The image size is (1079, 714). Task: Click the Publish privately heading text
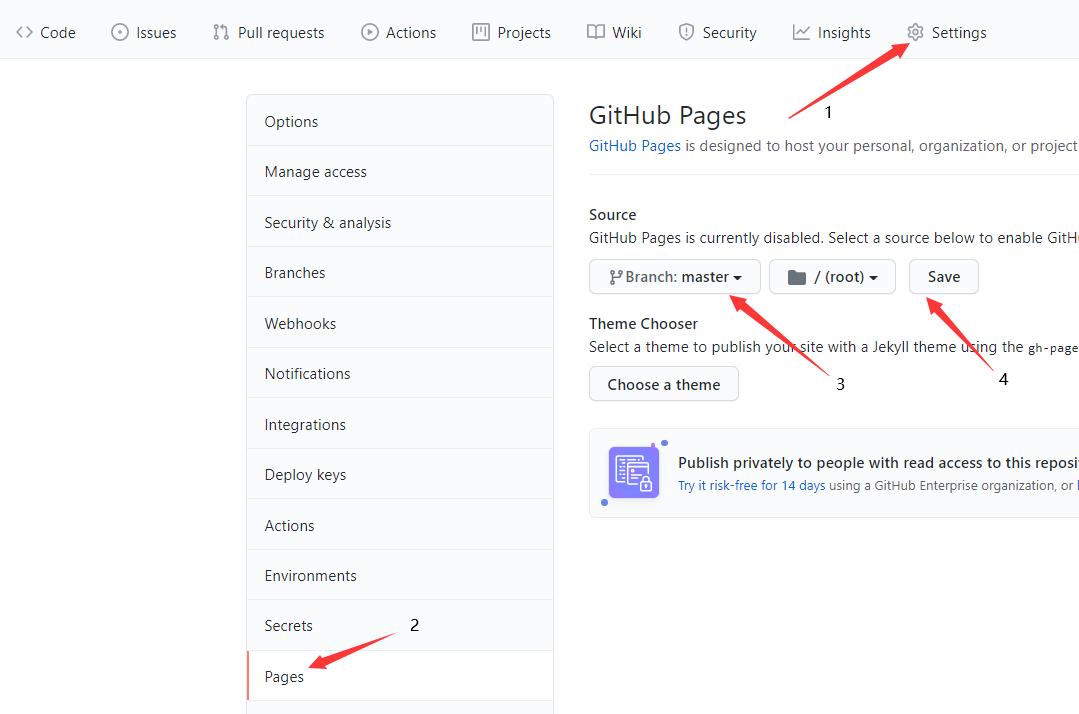[x=878, y=462]
